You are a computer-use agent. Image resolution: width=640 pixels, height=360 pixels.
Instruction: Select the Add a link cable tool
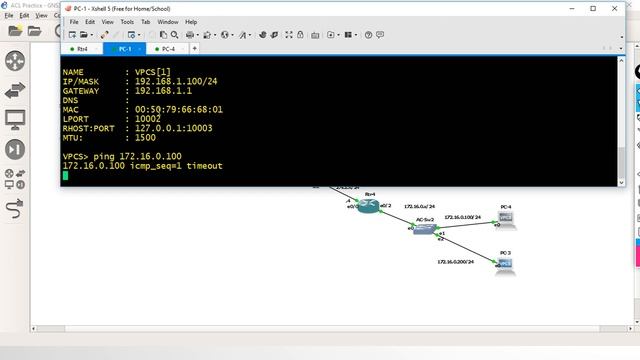(x=15, y=209)
